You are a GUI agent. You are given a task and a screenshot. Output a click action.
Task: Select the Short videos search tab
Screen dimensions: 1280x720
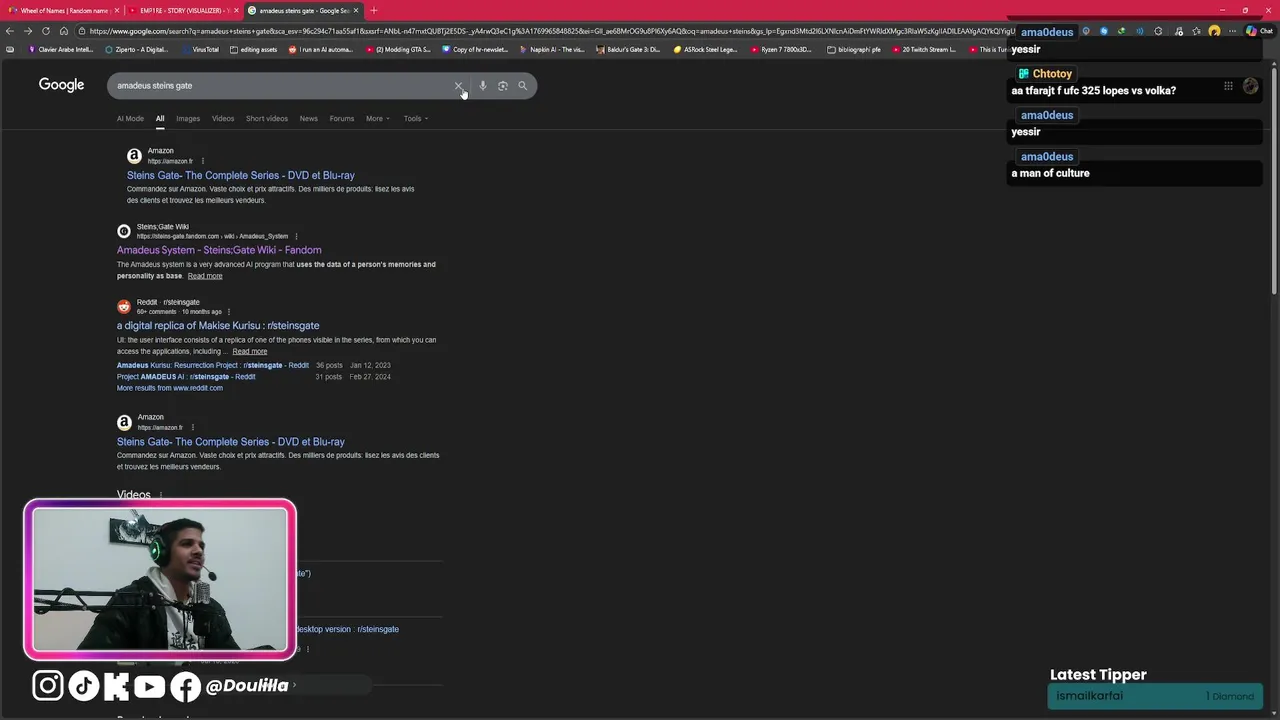267,119
